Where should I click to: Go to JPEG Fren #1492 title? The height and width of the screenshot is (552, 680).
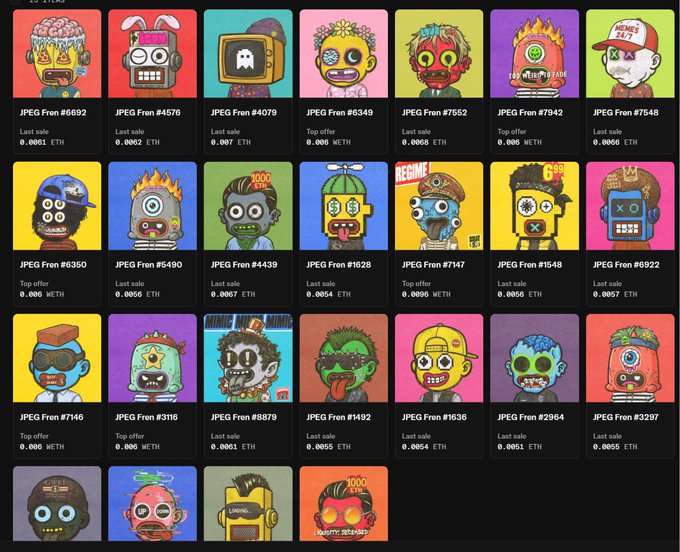pos(339,417)
